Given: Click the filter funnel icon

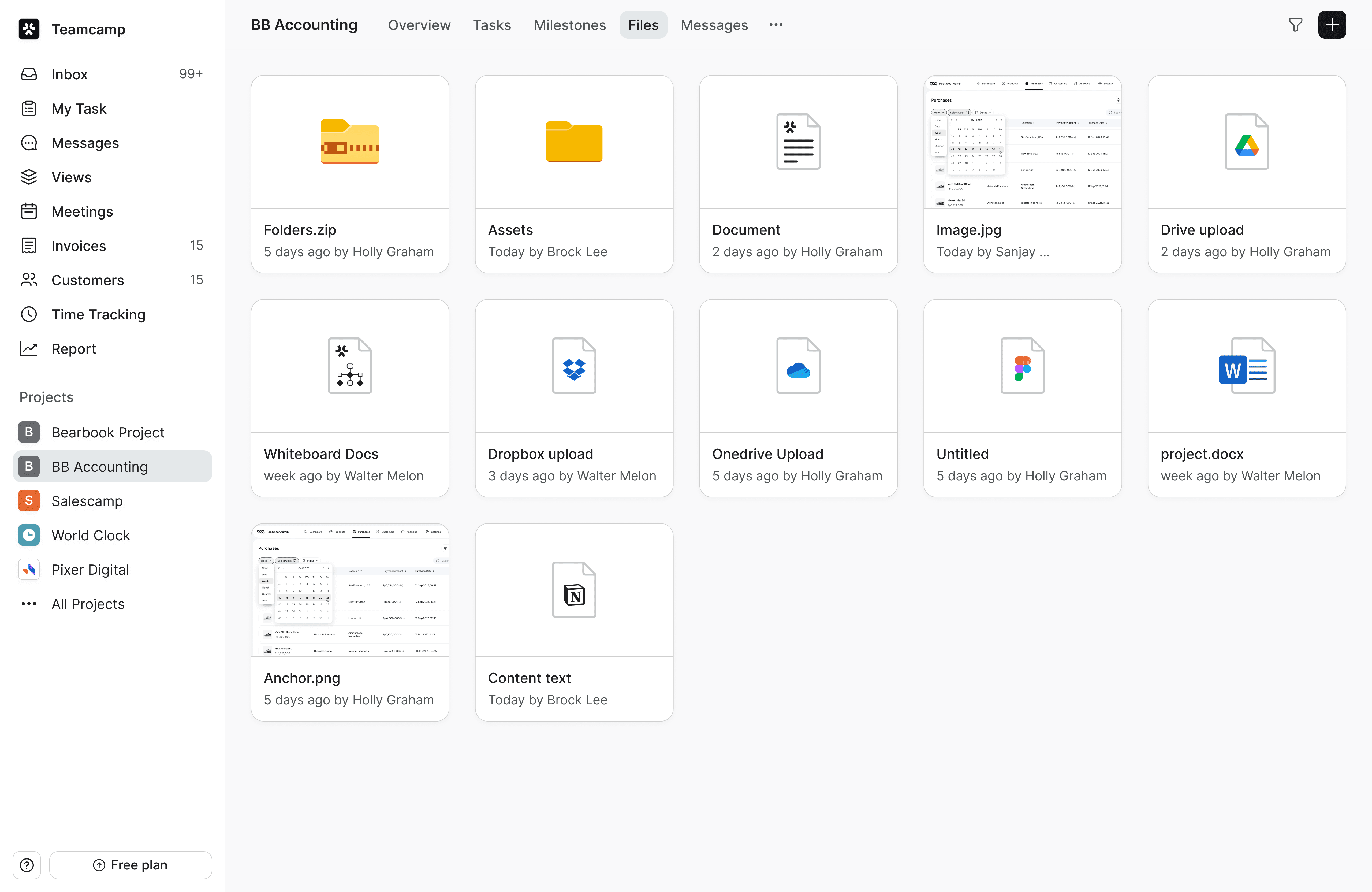Looking at the screenshot, I should (x=1295, y=25).
